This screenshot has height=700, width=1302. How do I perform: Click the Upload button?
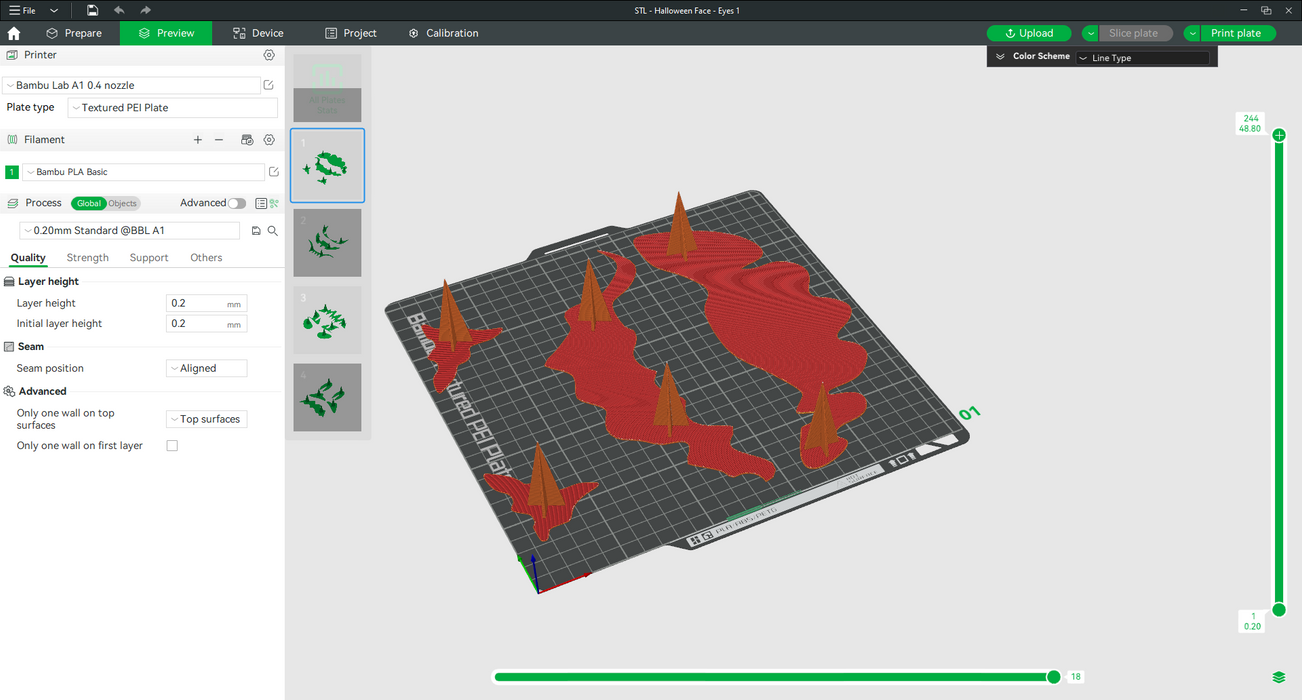click(1029, 33)
